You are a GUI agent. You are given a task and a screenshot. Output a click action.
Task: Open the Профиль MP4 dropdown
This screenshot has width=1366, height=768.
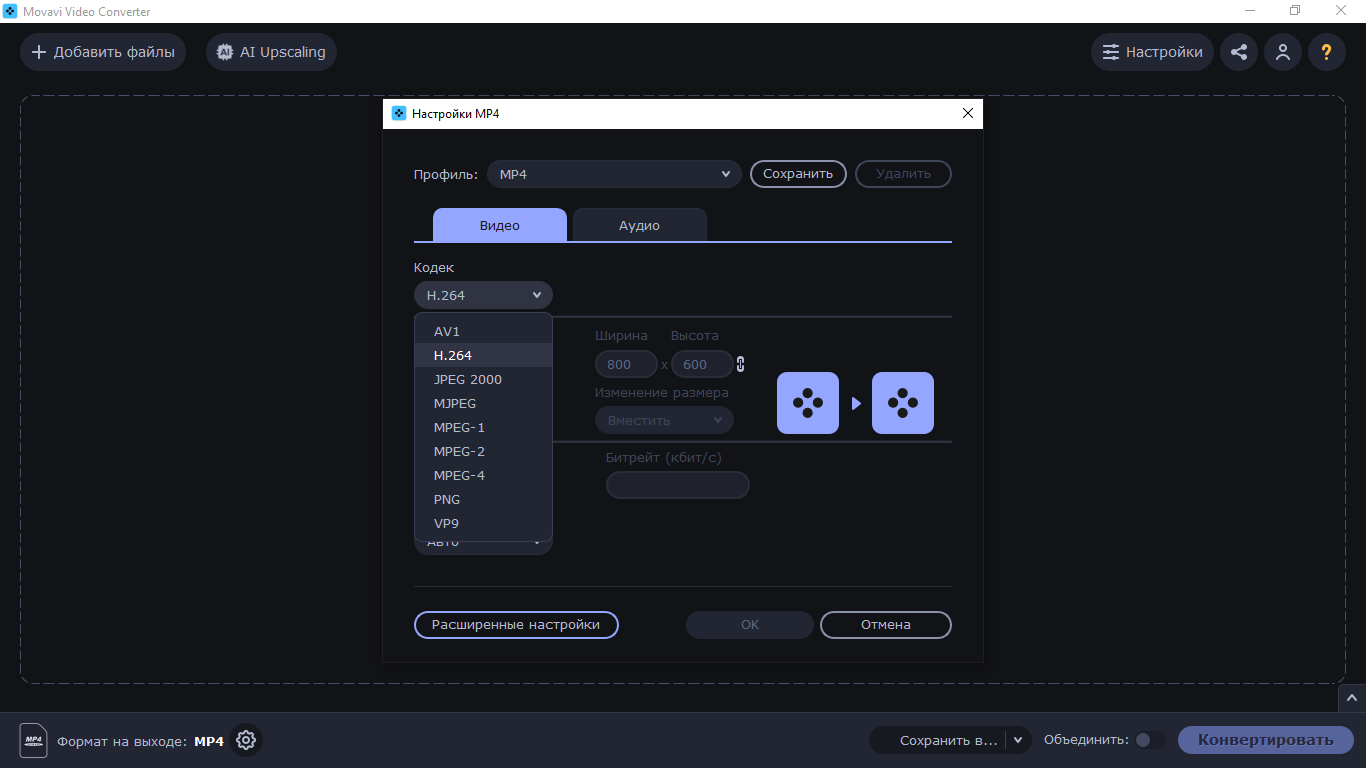tap(614, 174)
